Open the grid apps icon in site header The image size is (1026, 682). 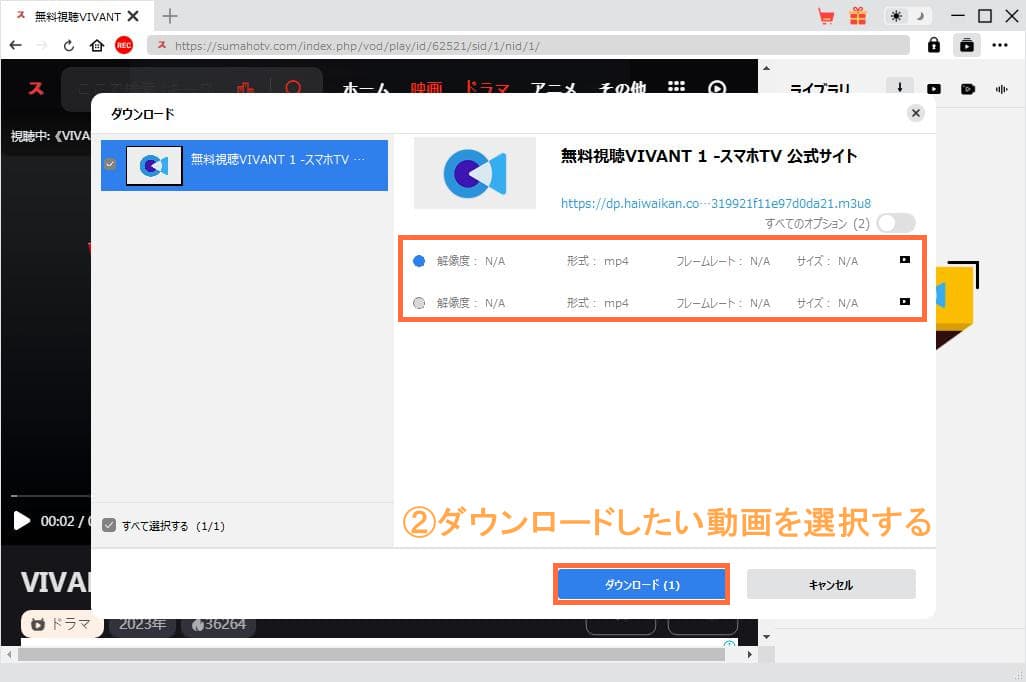(677, 86)
